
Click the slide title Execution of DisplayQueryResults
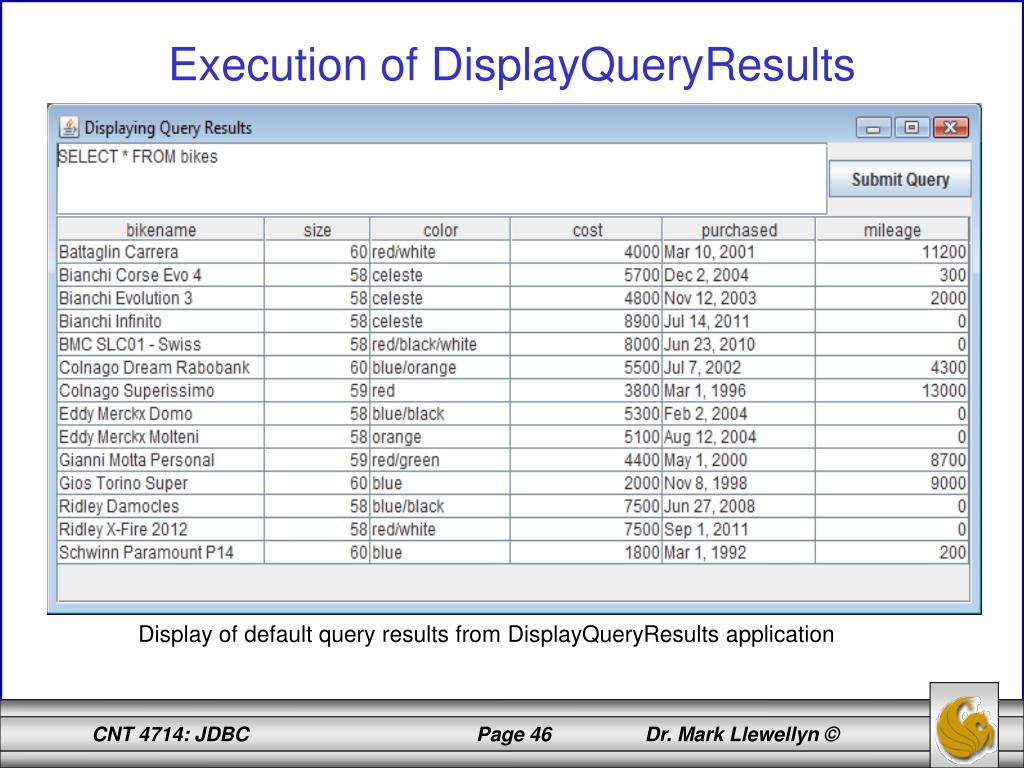point(512,65)
